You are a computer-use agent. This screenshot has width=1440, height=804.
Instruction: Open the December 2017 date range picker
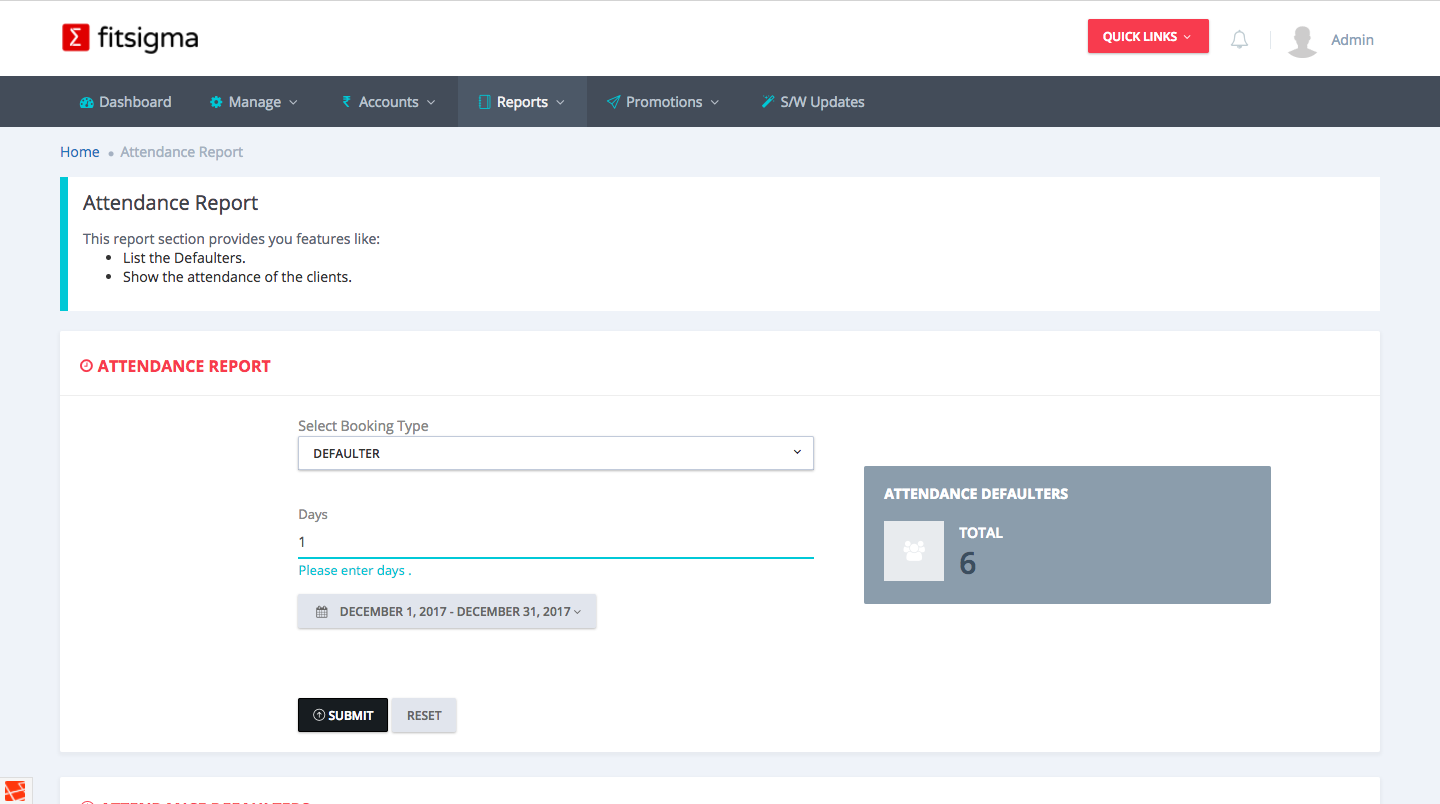pyautogui.click(x=447, y=611)
